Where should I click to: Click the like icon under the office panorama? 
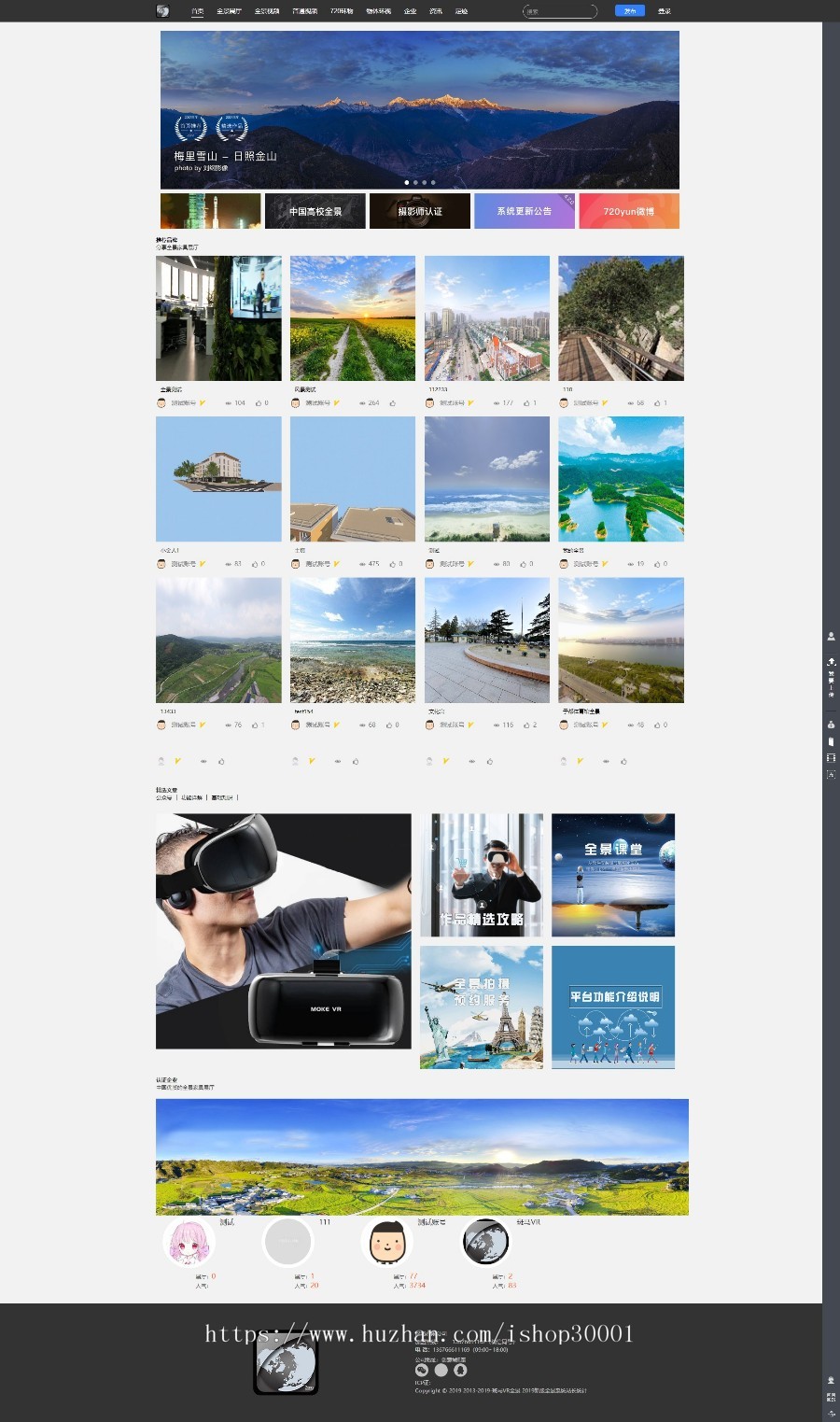[x=257, y=403]
